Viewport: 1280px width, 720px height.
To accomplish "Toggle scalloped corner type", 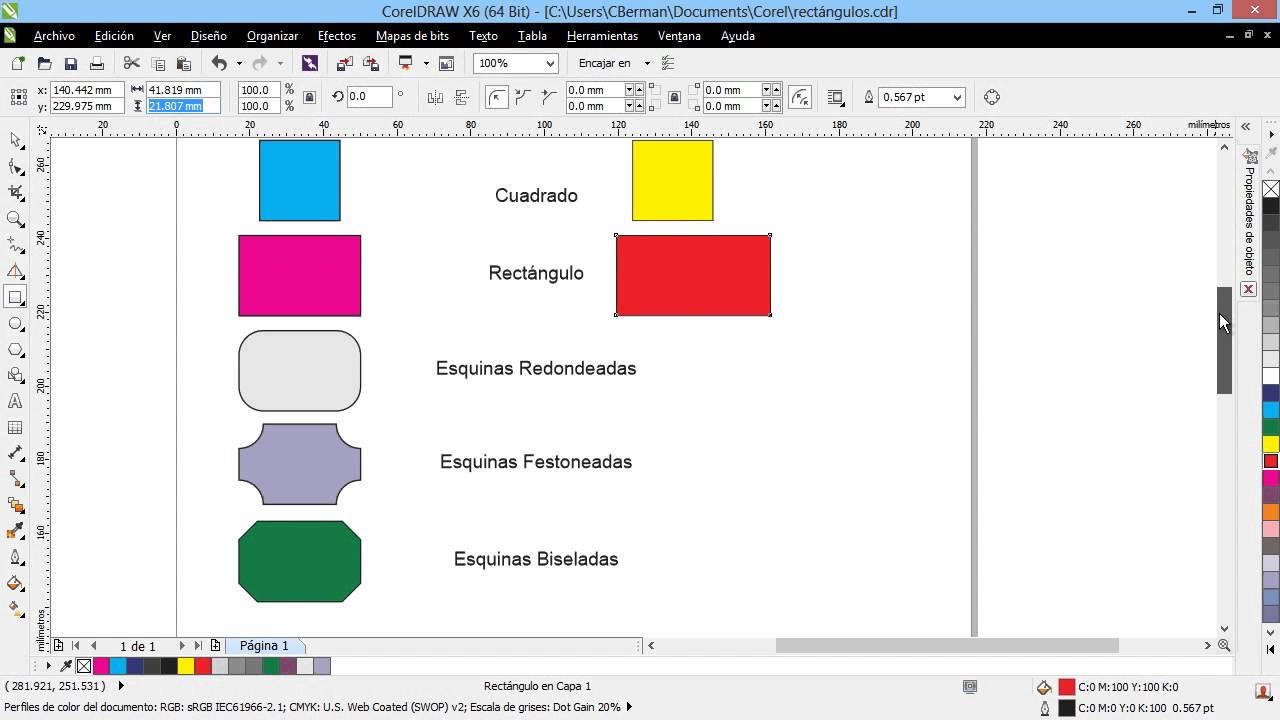I will click(522, 97).
